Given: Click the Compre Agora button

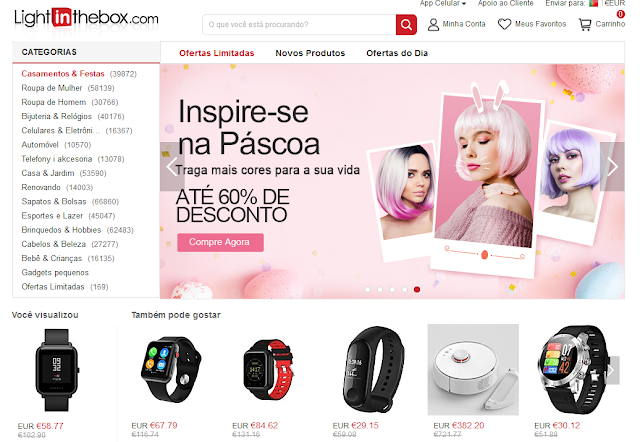Looking at the screenshot, I should tap(220, 242).
